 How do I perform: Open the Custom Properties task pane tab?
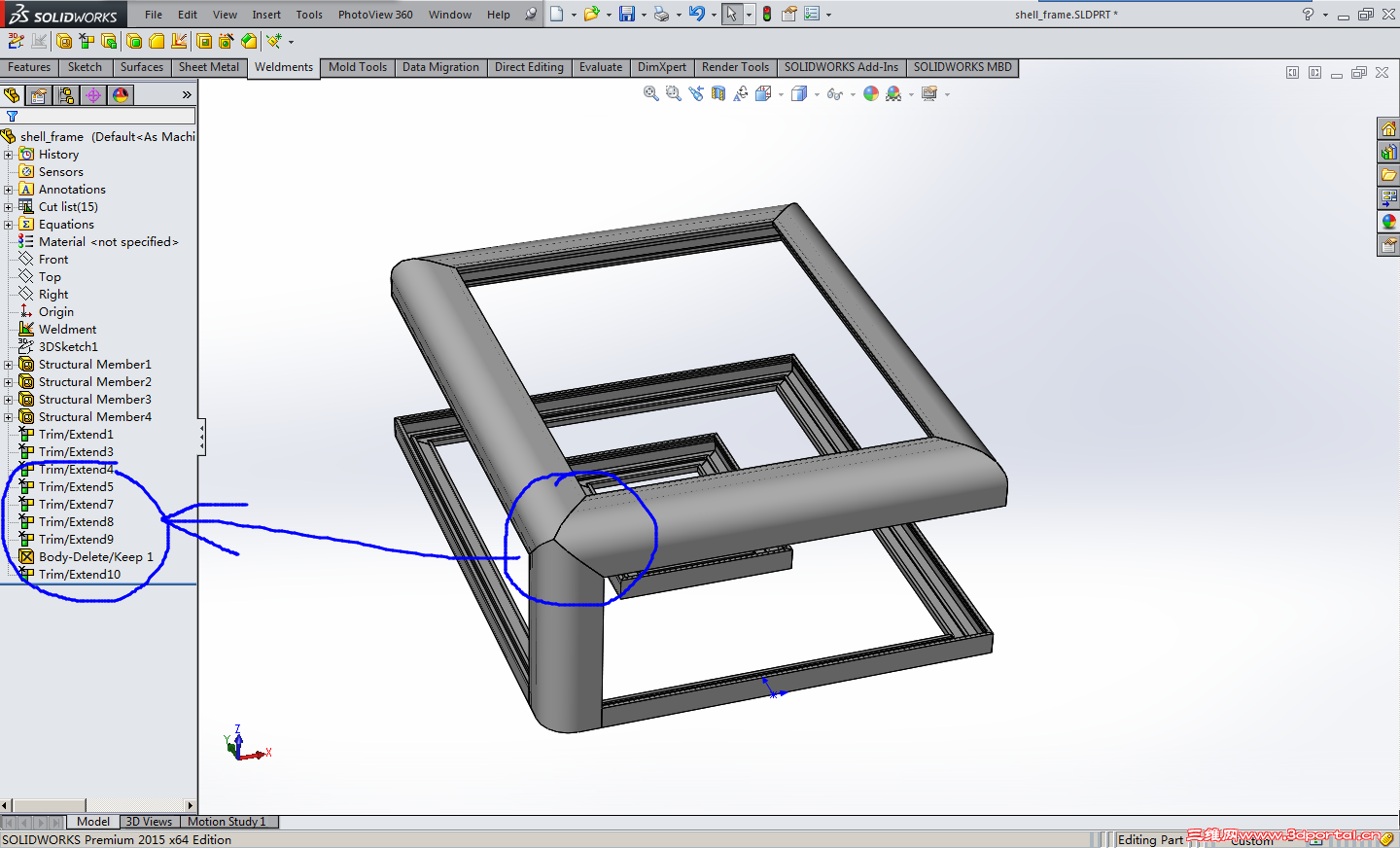coord(1388,245)
